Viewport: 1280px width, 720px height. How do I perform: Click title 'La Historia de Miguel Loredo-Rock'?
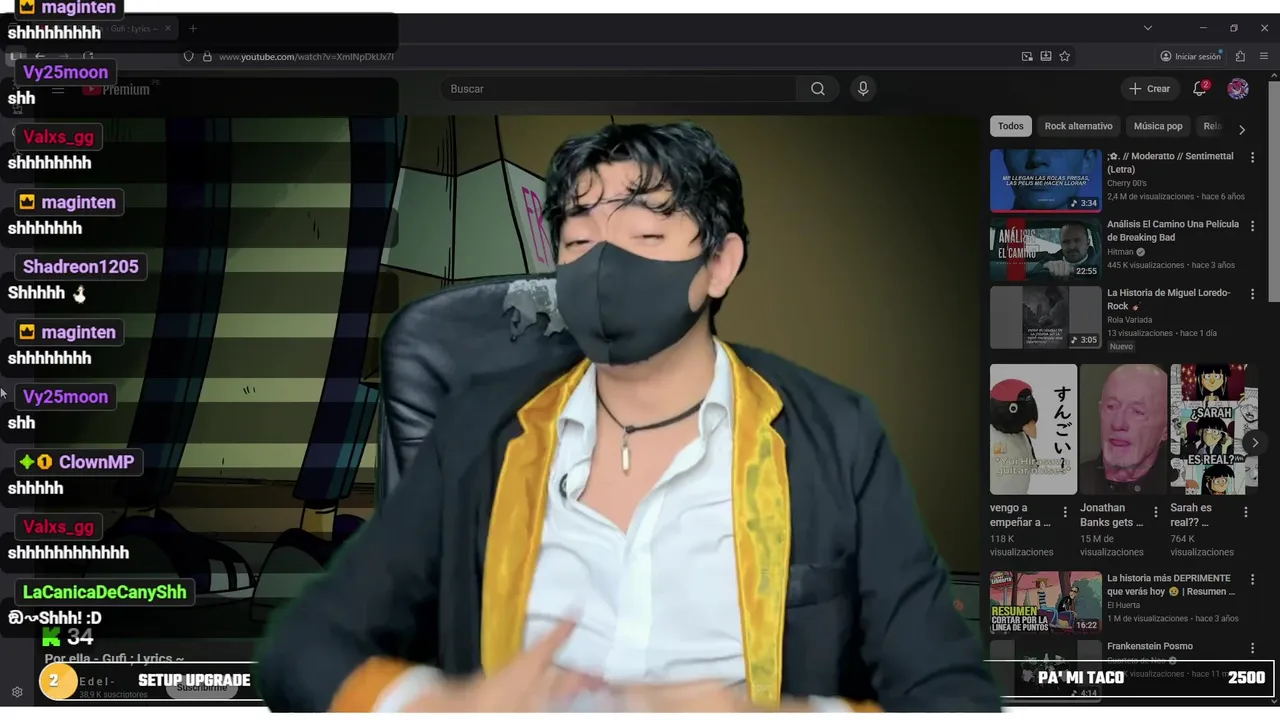point(1170,299)
